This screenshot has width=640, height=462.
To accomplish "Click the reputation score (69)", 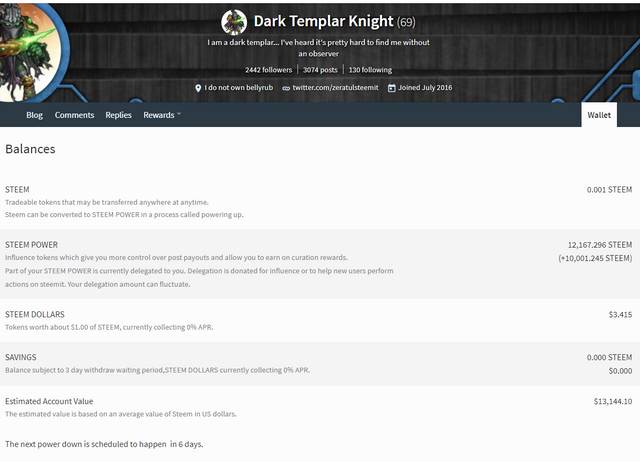I will (406, 22).
